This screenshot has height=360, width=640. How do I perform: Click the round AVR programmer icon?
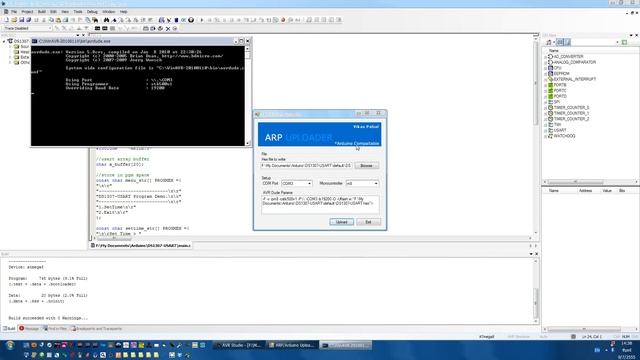[191, 20]
